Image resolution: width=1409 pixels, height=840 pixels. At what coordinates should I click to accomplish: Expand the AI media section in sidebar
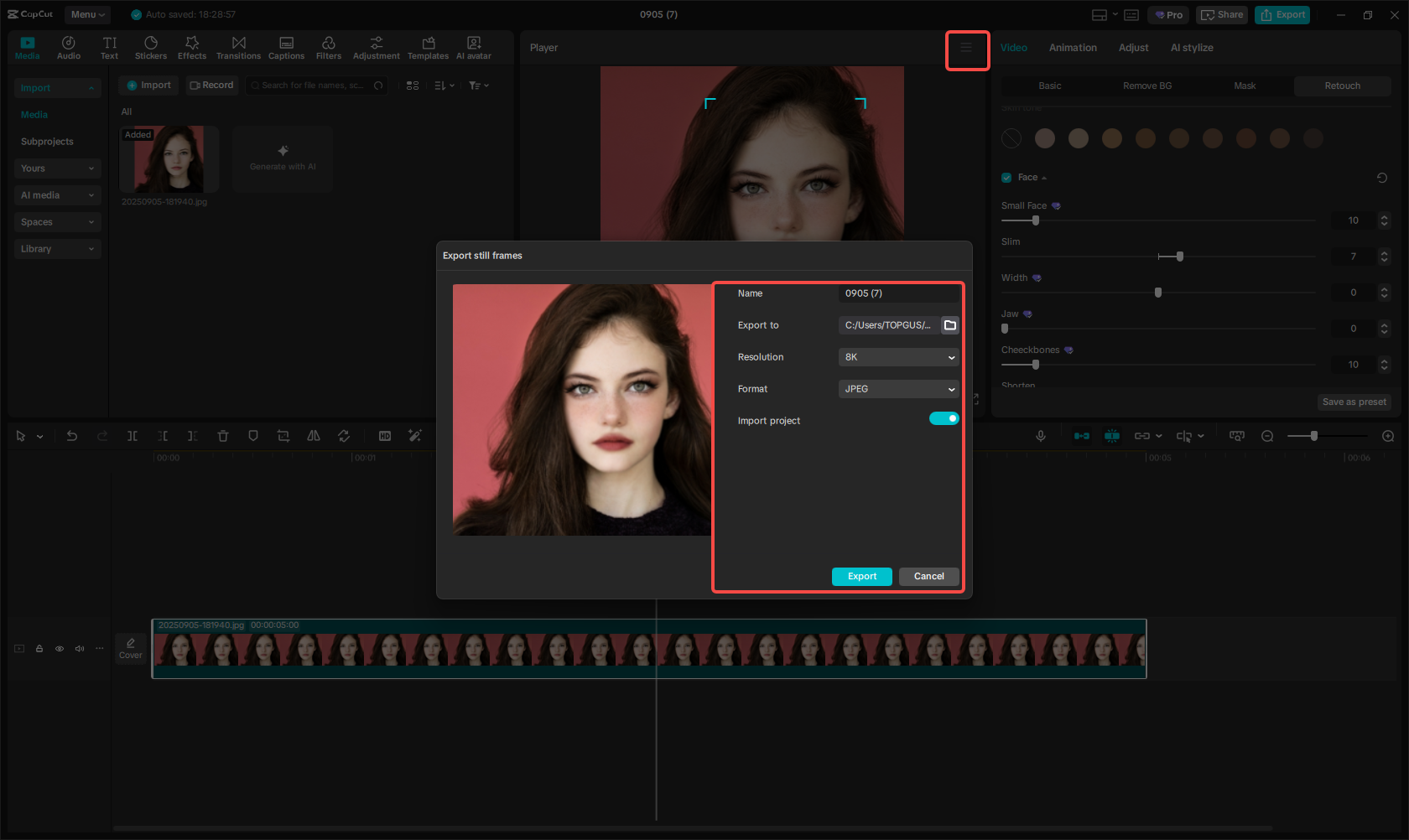[x=57, y=195]
